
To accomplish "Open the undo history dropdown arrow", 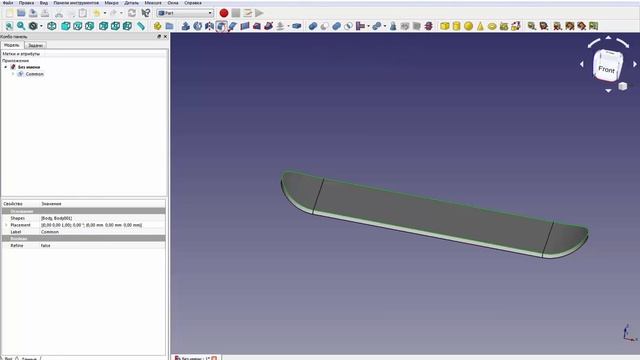I will click(105, 13).
